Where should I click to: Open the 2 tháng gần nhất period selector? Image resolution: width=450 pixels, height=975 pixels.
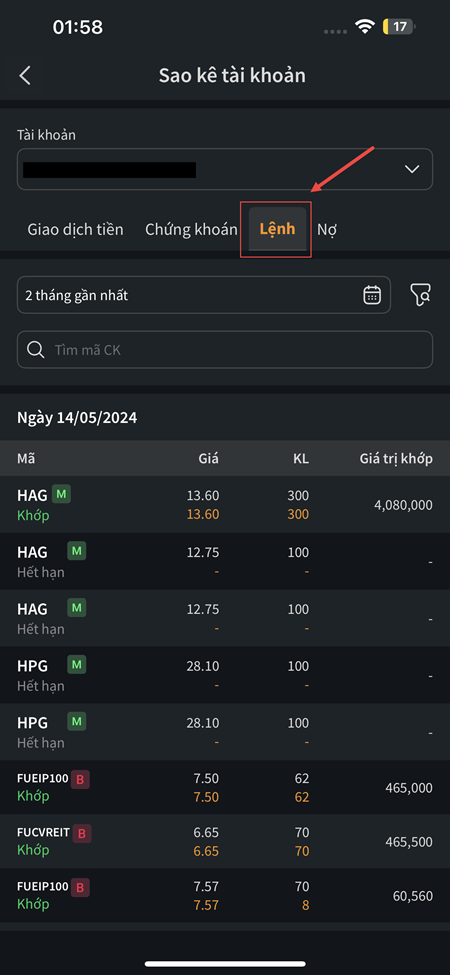point(203,295)
